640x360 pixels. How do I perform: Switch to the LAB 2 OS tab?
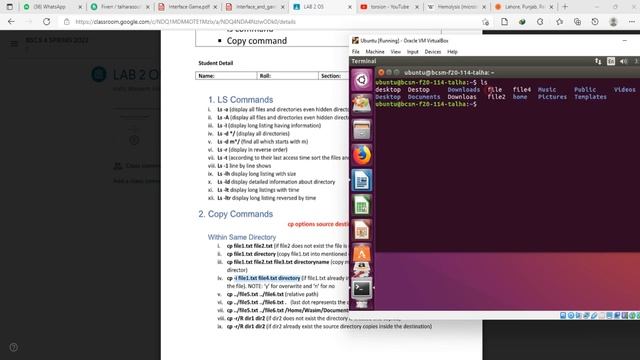pos(322,7)
